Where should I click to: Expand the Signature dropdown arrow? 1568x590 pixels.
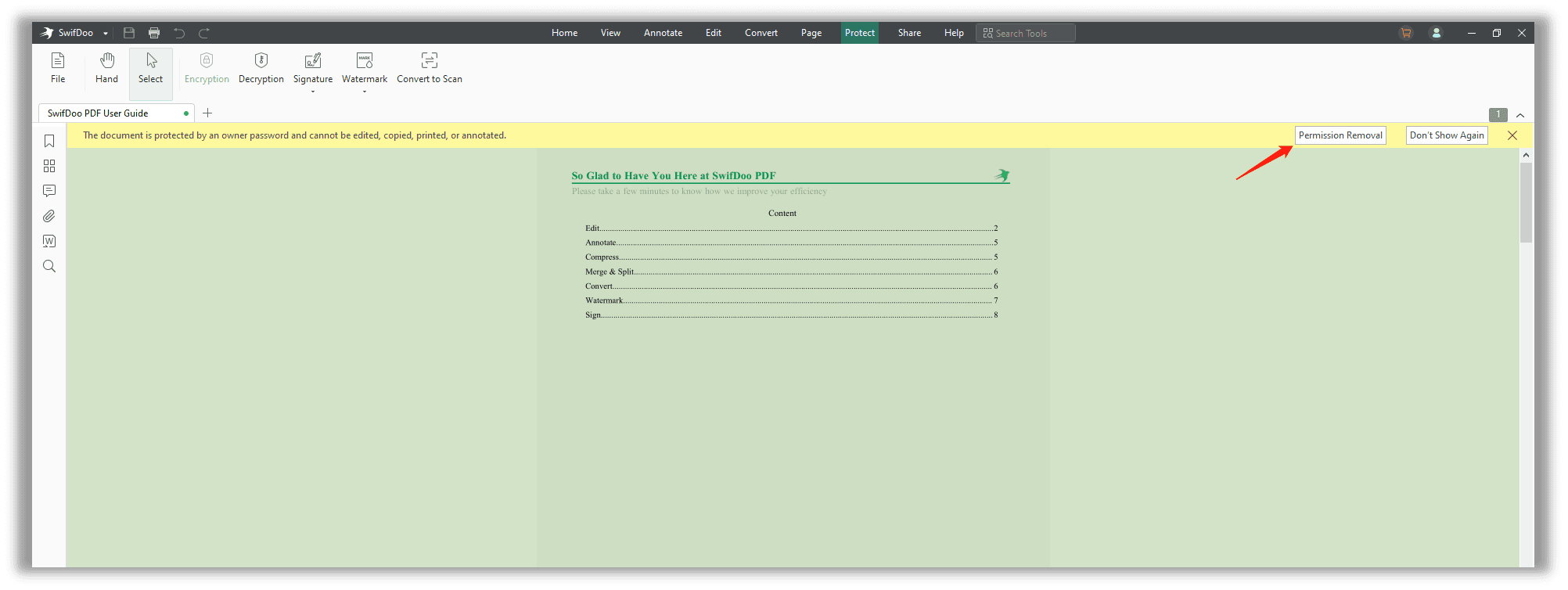pyautogui.click(x=313, y=92)
